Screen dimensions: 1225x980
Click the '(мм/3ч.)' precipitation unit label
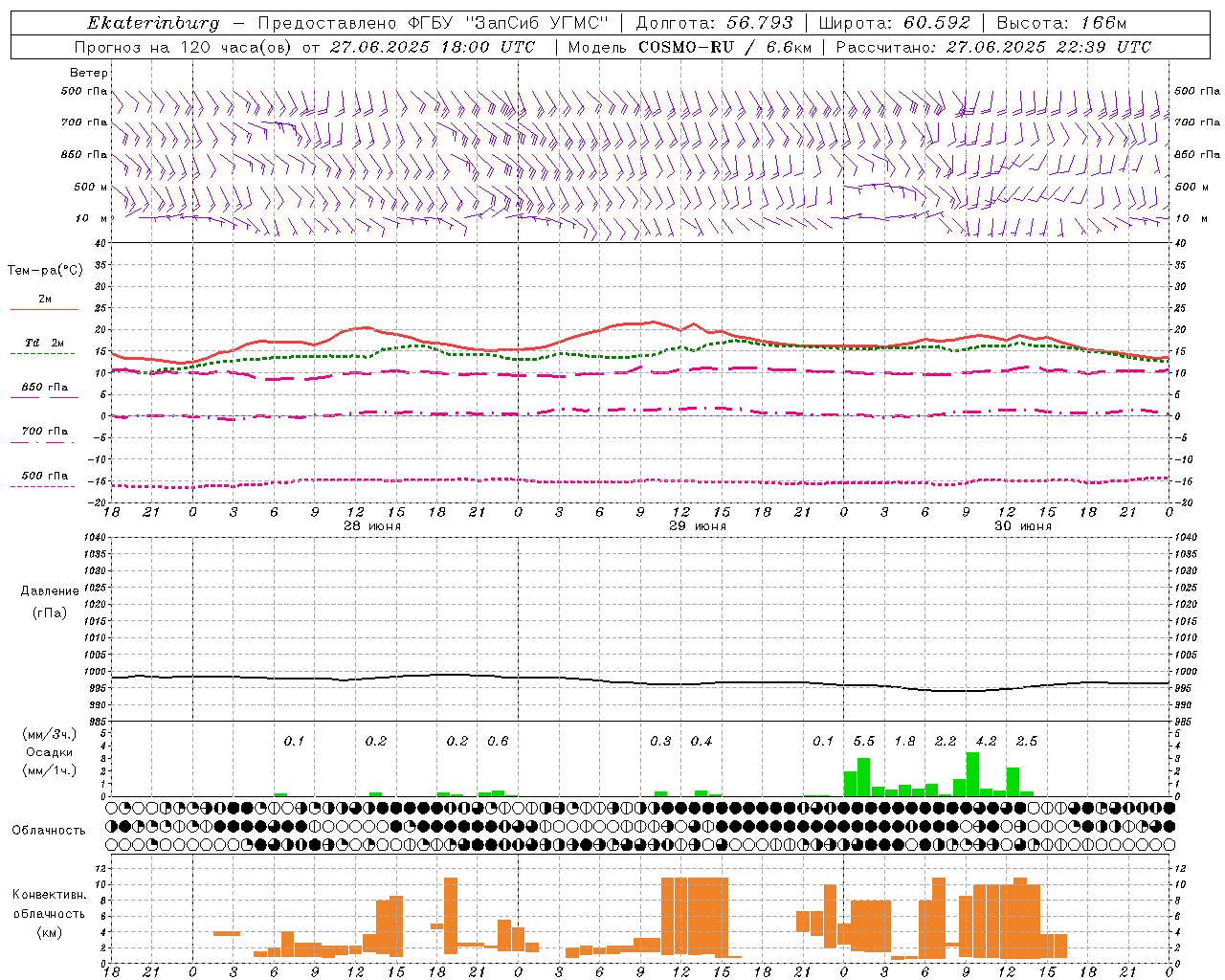(x=48, y=734)
